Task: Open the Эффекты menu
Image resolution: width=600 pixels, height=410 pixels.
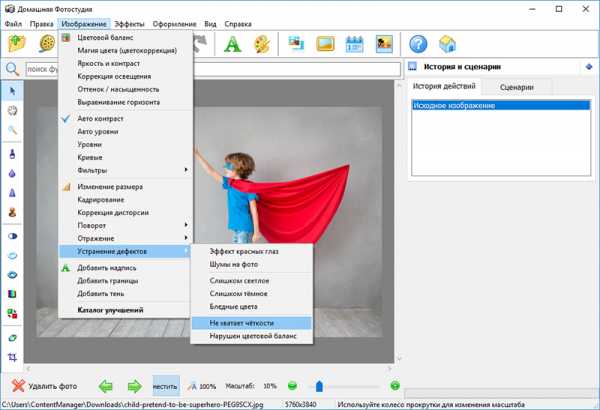Action: [129, 24]
